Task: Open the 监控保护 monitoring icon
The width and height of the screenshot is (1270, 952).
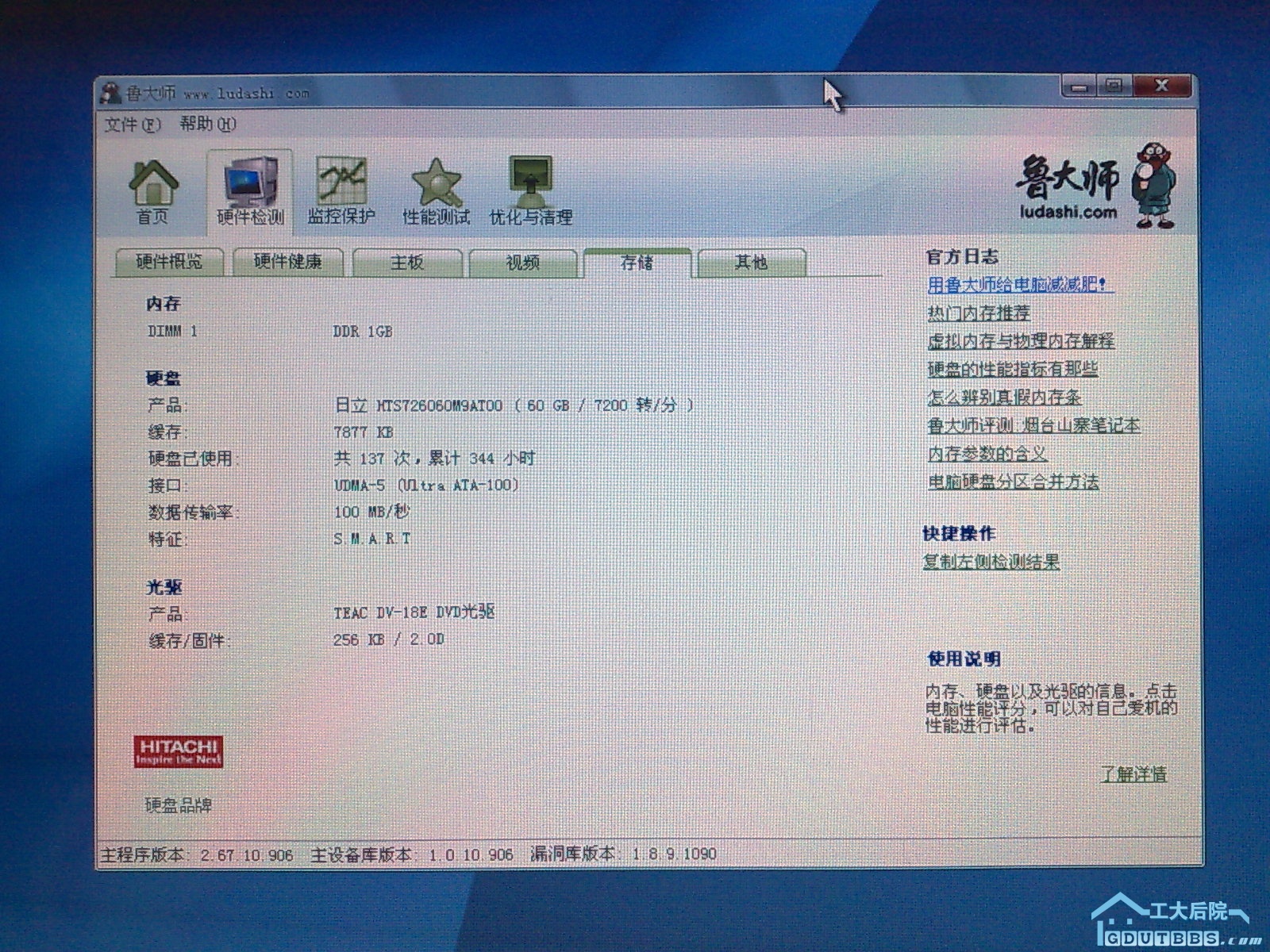Action: pyautogui.click(x=341, y=192)
